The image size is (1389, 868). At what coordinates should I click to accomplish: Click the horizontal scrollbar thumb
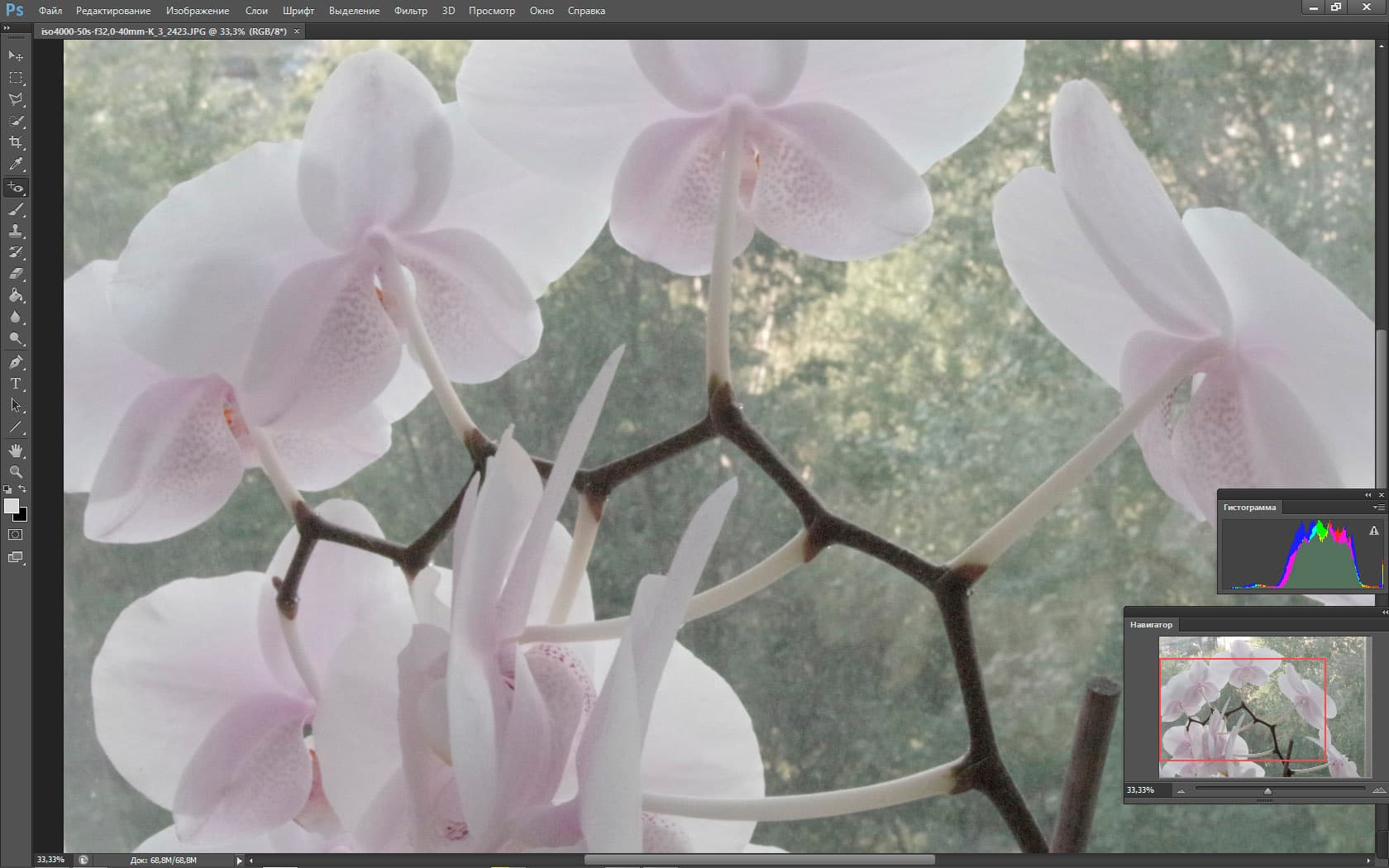coord(760,860)
